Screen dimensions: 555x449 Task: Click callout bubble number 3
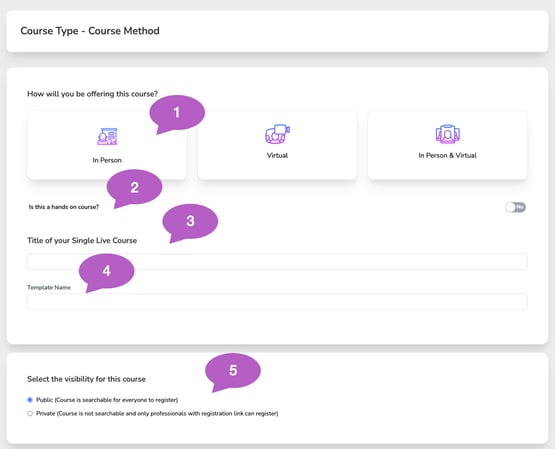click(190, 222)
